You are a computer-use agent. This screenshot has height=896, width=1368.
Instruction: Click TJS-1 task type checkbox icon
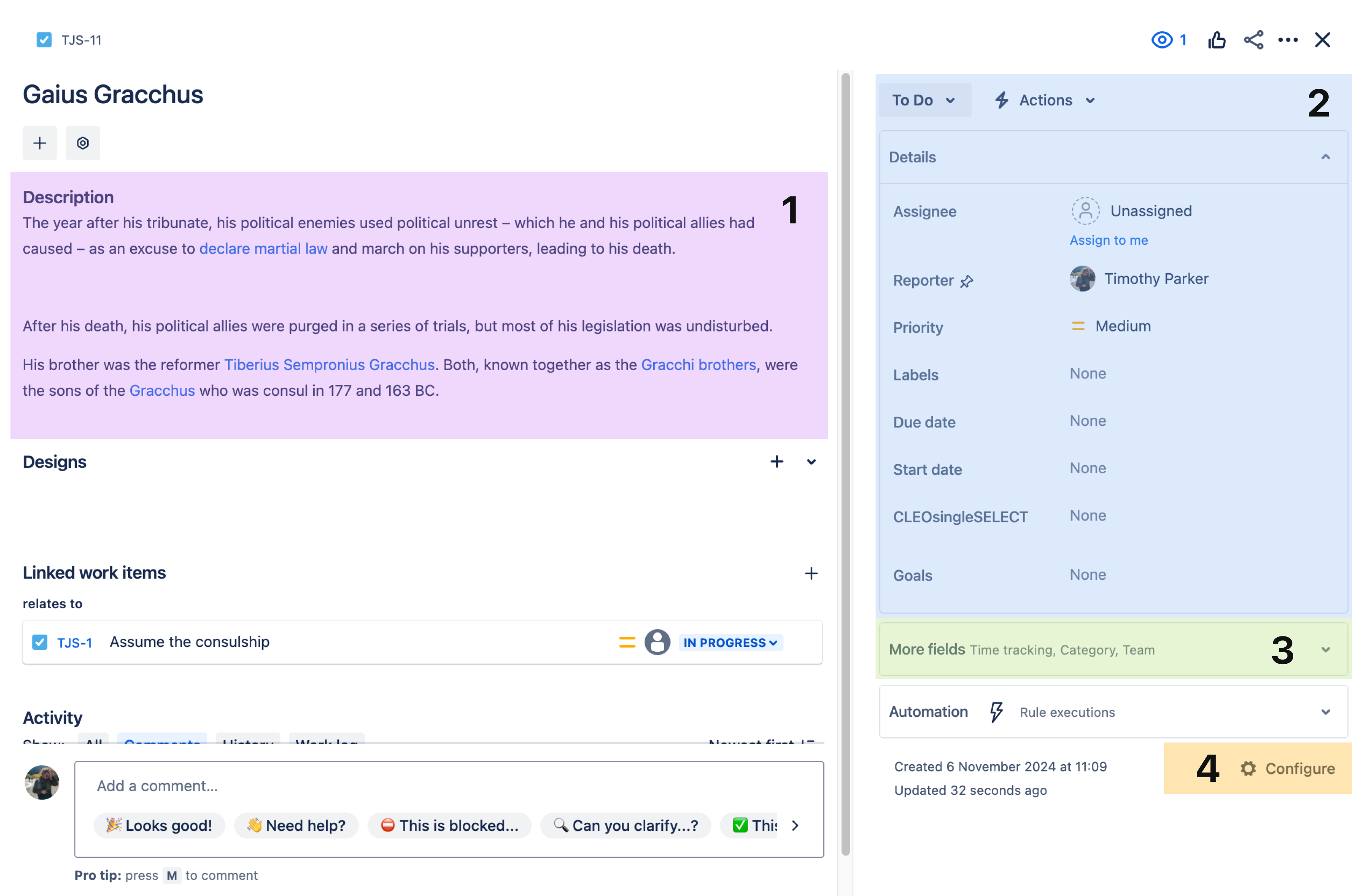40,642
